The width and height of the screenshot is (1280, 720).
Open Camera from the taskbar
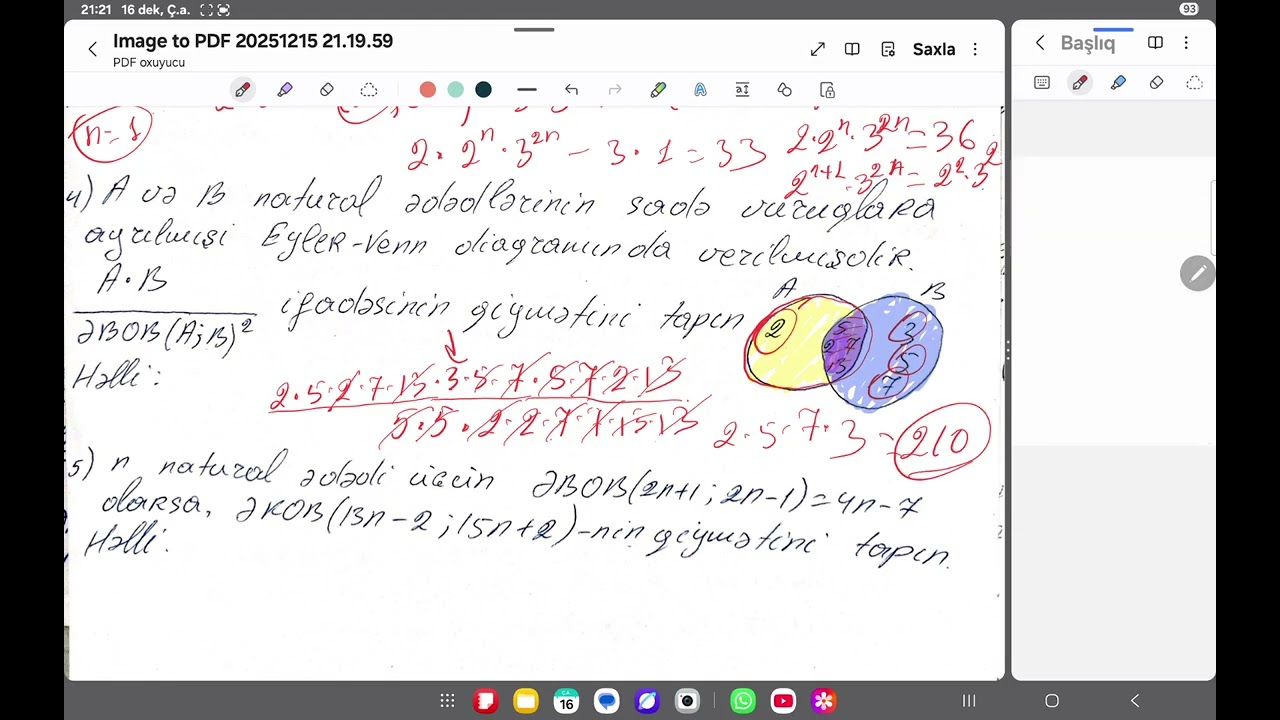[687, 701]
